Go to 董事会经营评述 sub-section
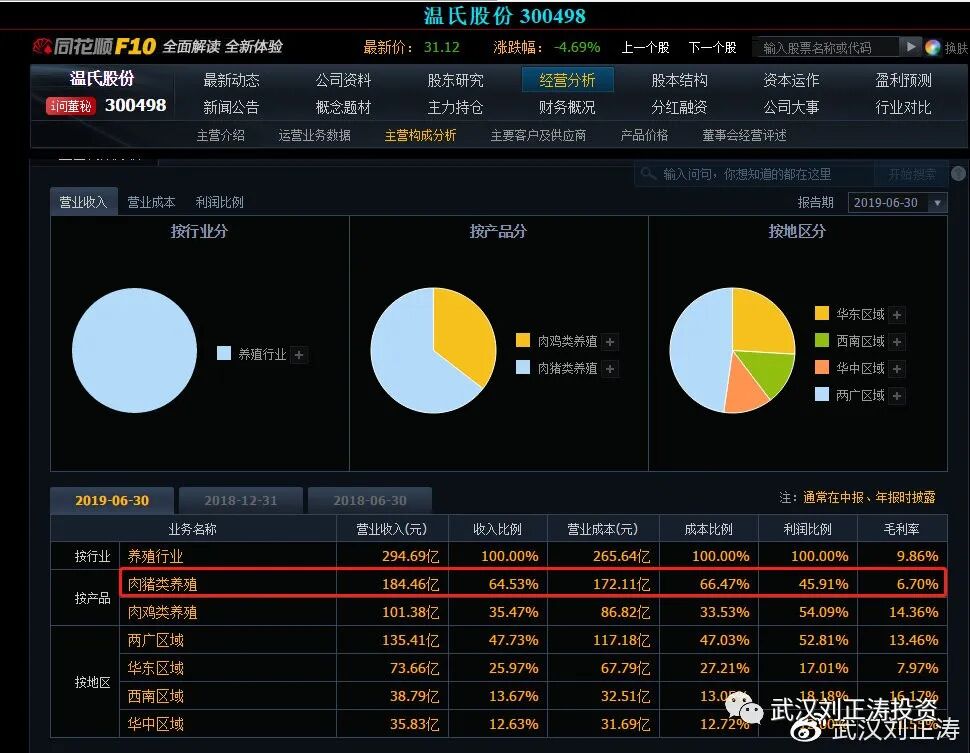Viewport: 970px width, 753px height. (744, 136)
